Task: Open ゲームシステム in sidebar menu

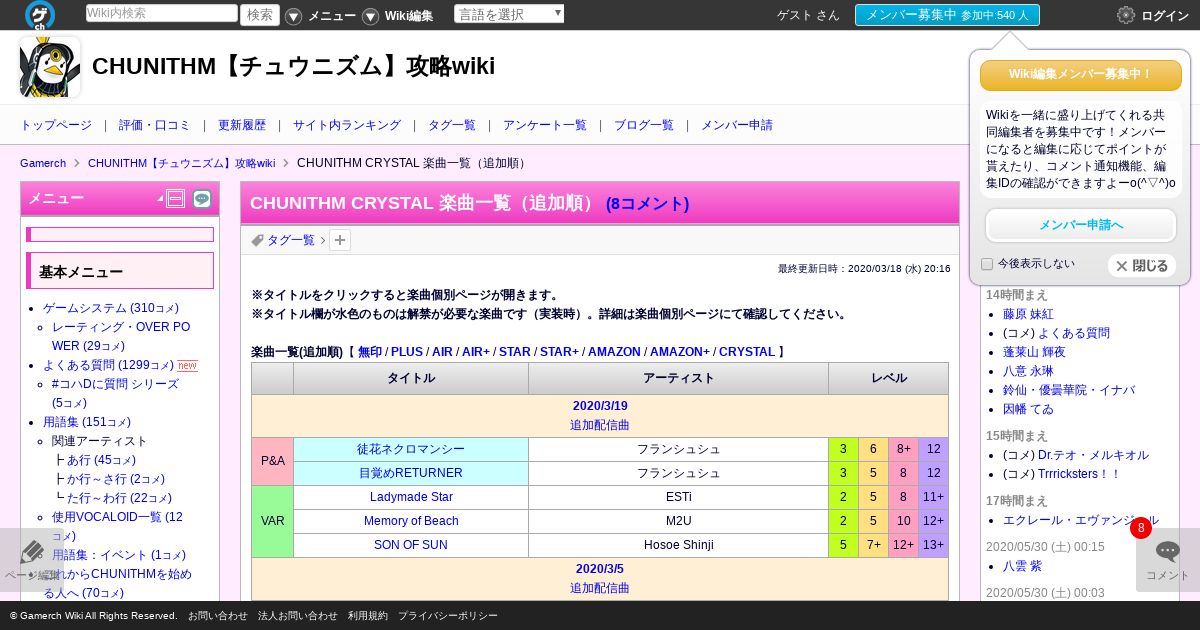Action: (111, 308)
